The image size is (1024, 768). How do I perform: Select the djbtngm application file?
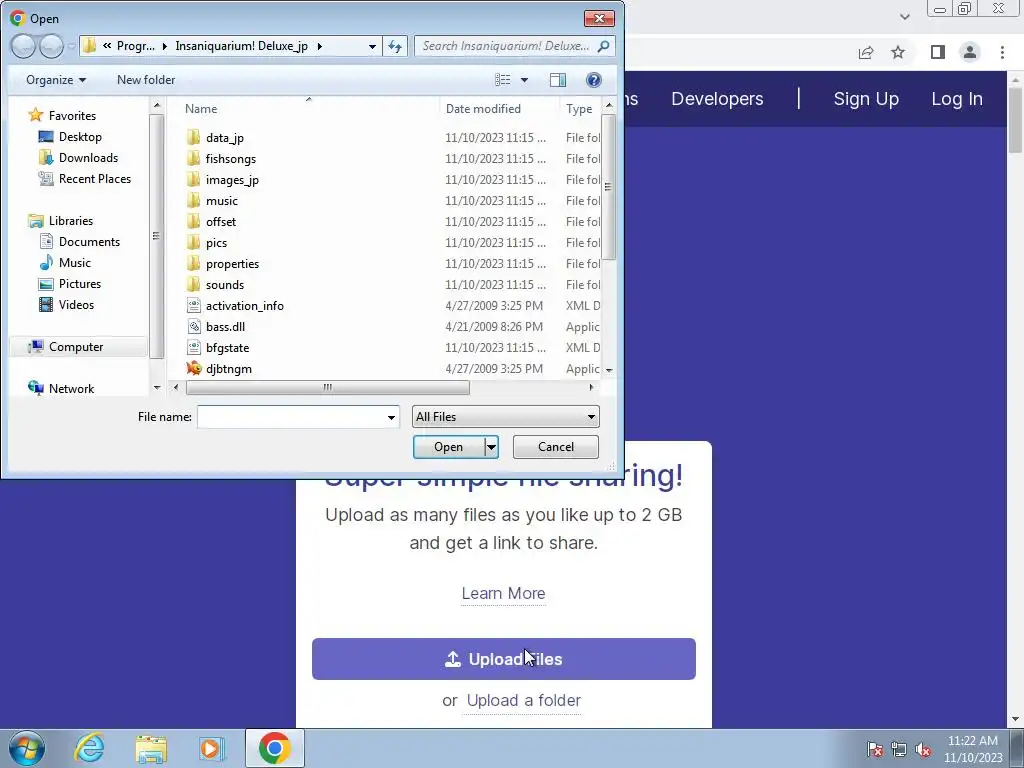pos(229,368)
